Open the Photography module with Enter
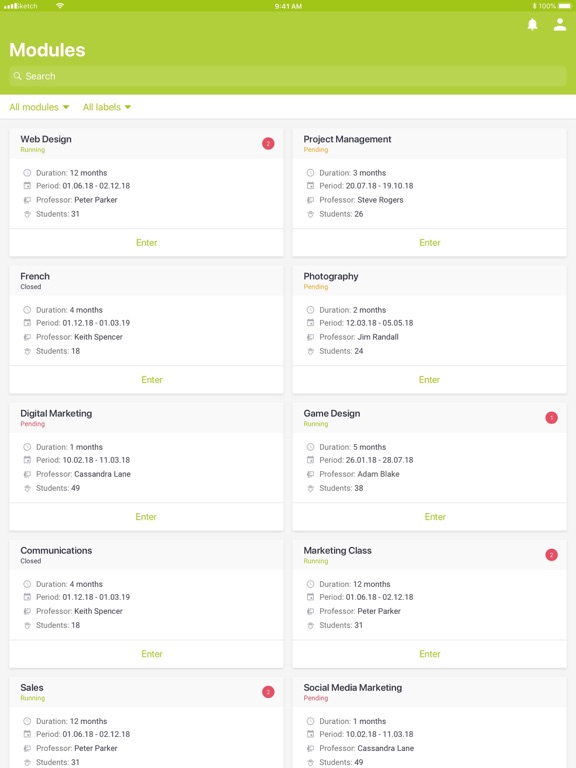 click(429, 380)
